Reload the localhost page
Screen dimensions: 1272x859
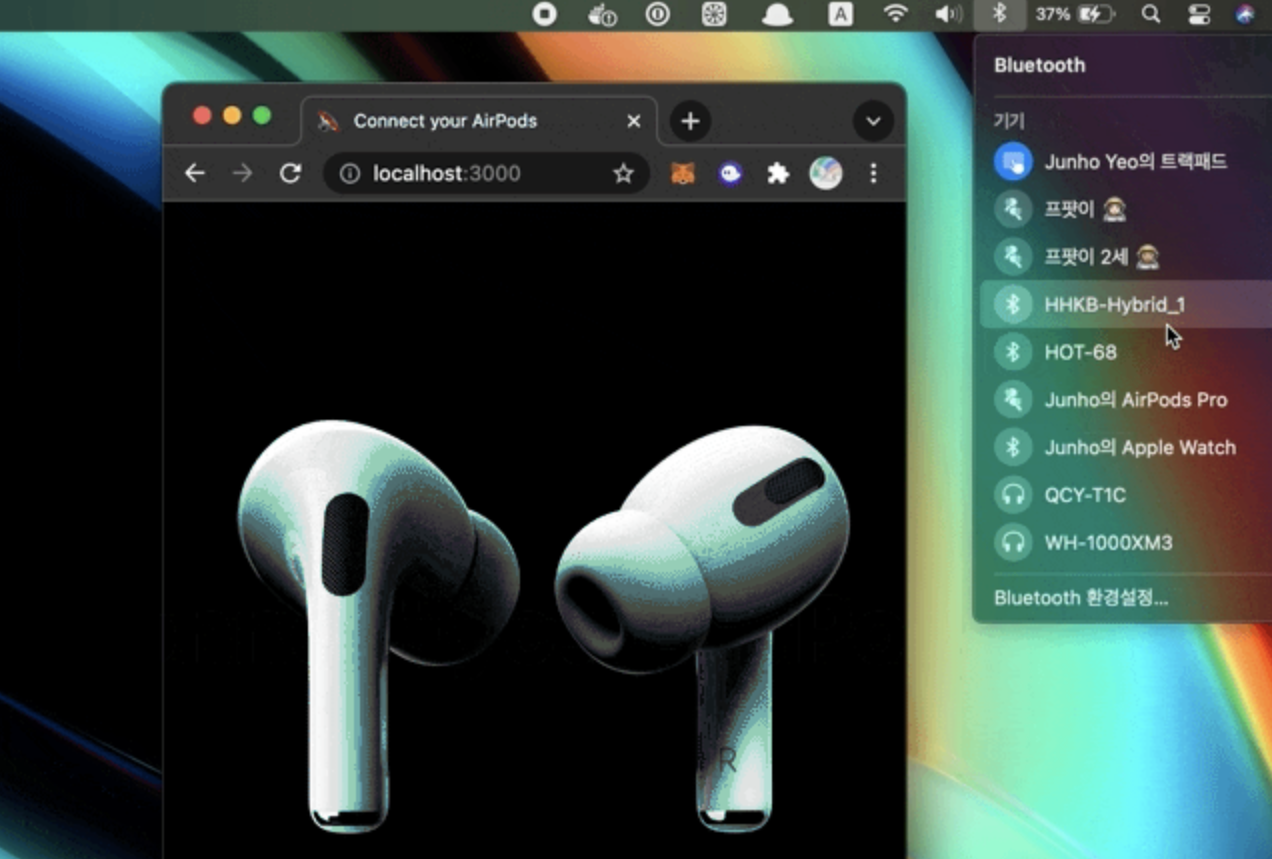pyautogui.click(x=290, y=174)
